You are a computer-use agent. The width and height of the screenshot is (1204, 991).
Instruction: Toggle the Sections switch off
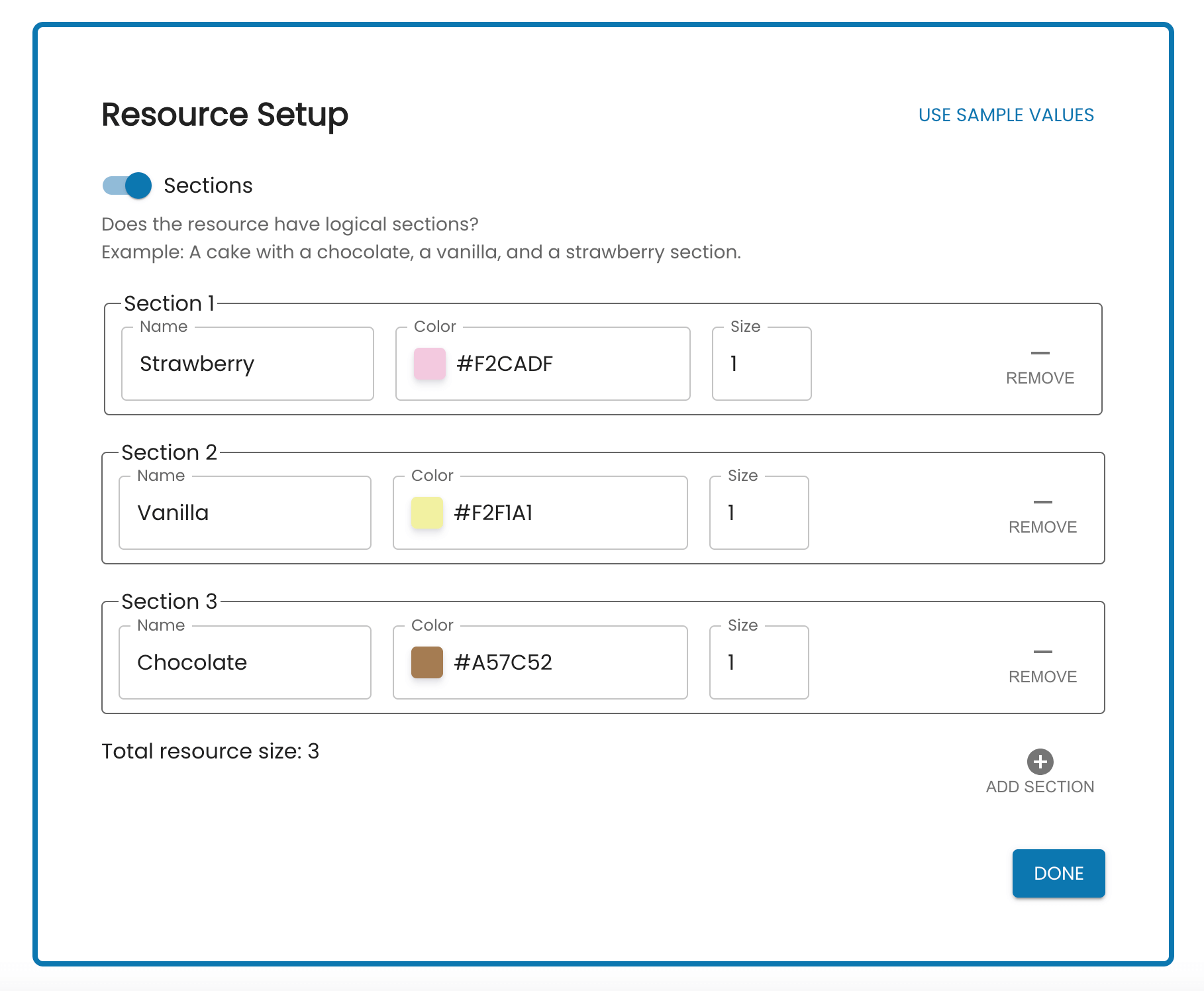[127, 185]
